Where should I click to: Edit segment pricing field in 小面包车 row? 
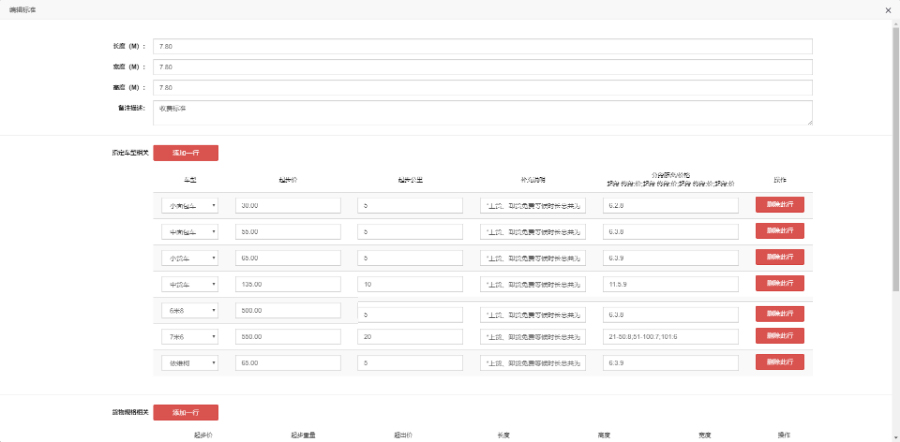(x=670, y=206)
